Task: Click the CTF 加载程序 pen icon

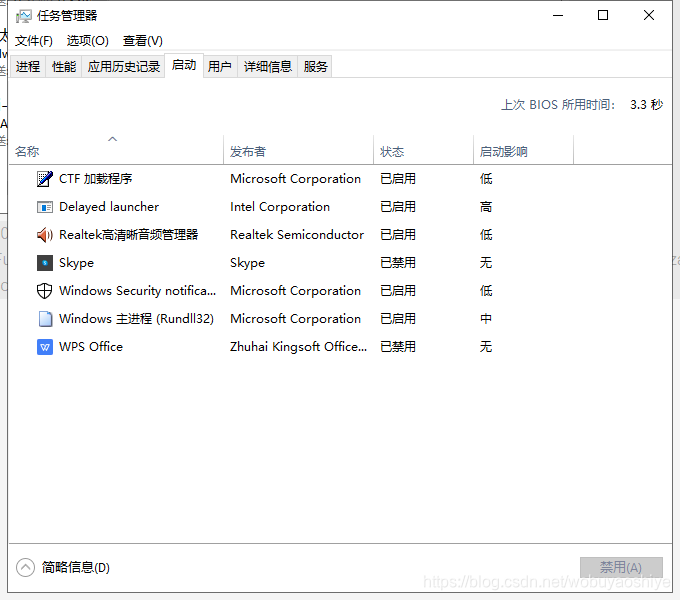Action: click(x=45, y=179)
